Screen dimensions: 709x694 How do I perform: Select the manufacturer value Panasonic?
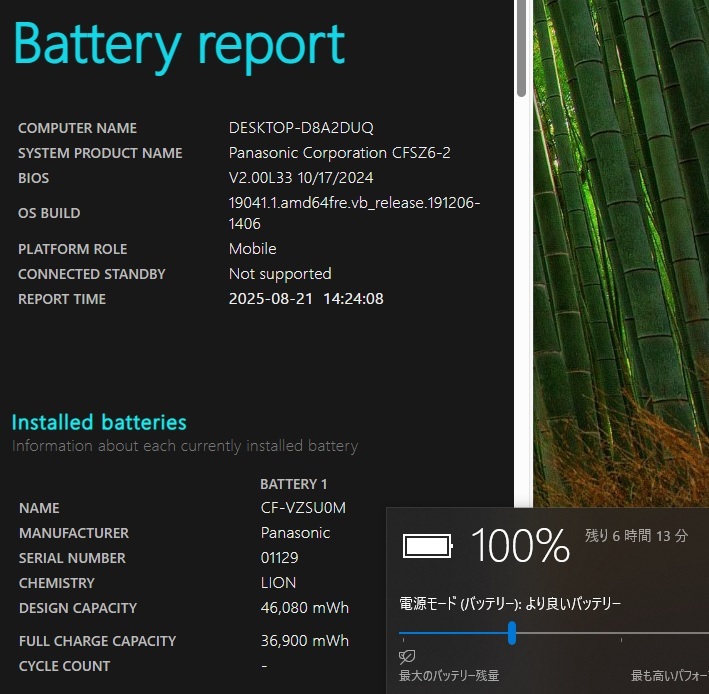(295, 533)
